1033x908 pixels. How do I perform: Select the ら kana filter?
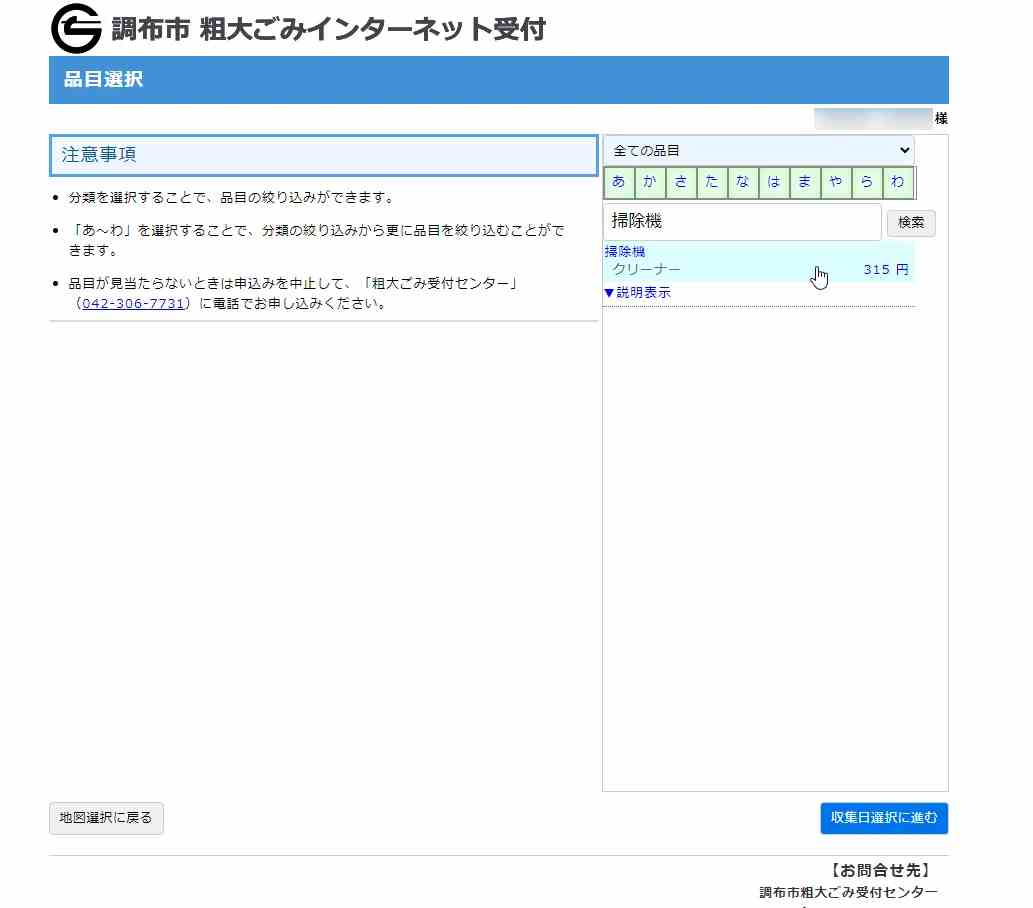point(867,182)
